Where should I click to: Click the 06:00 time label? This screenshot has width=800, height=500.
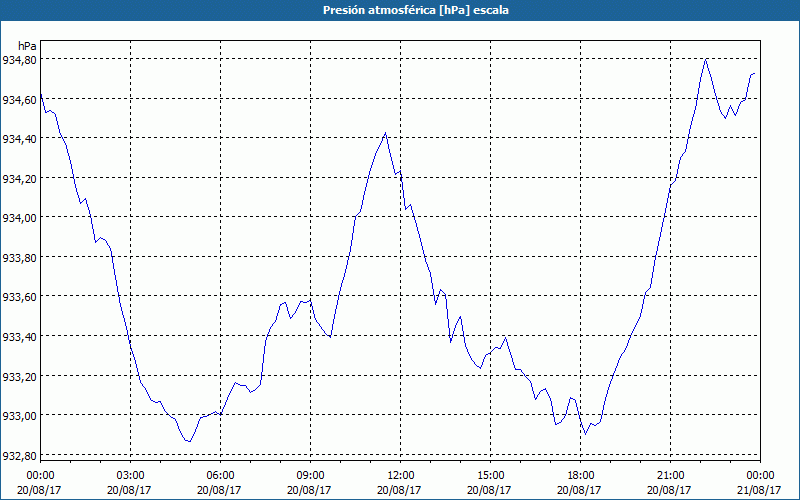click(220, 476)
